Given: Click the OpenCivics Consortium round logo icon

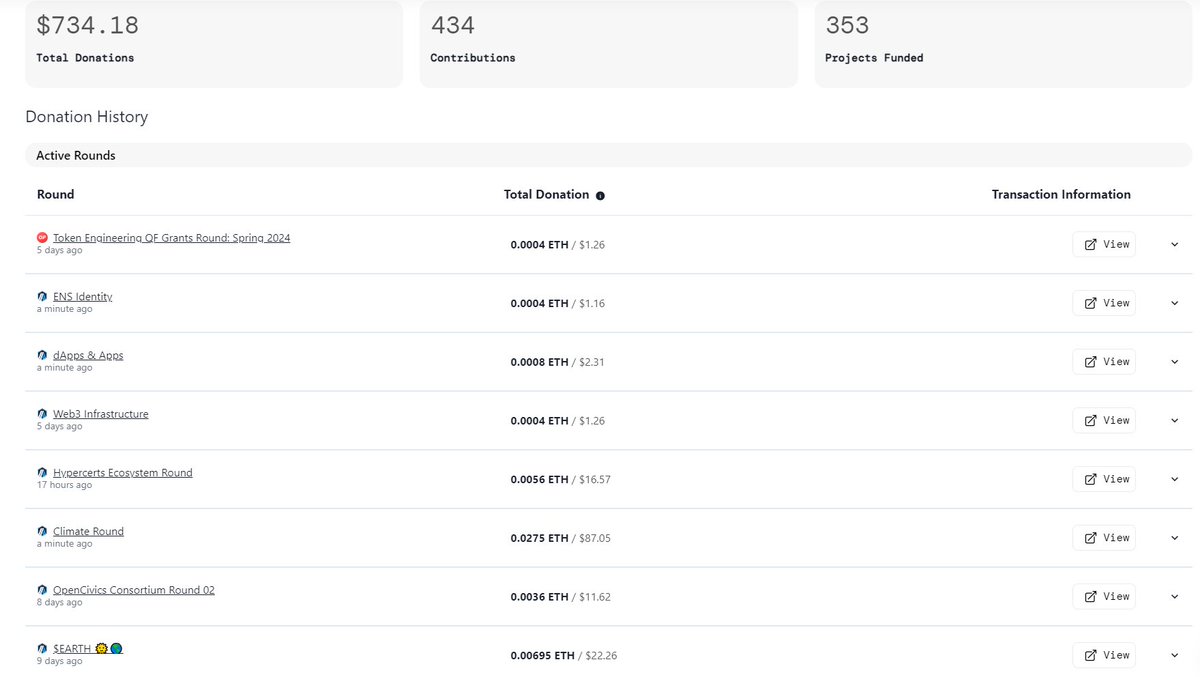Looking at the screenshot, I should click(x=42, y=590).
